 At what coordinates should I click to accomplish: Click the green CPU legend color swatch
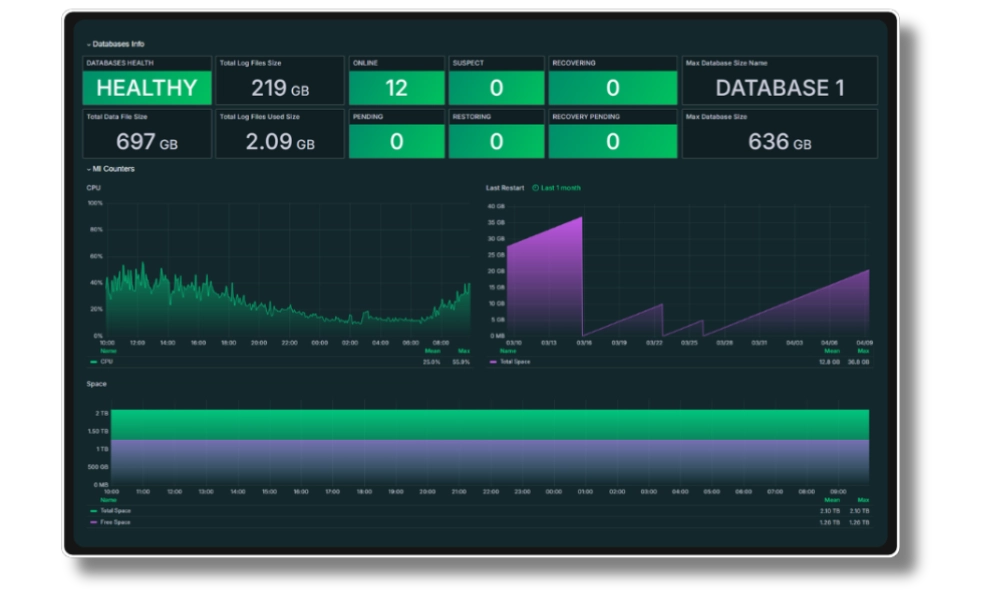coord(93,361)
